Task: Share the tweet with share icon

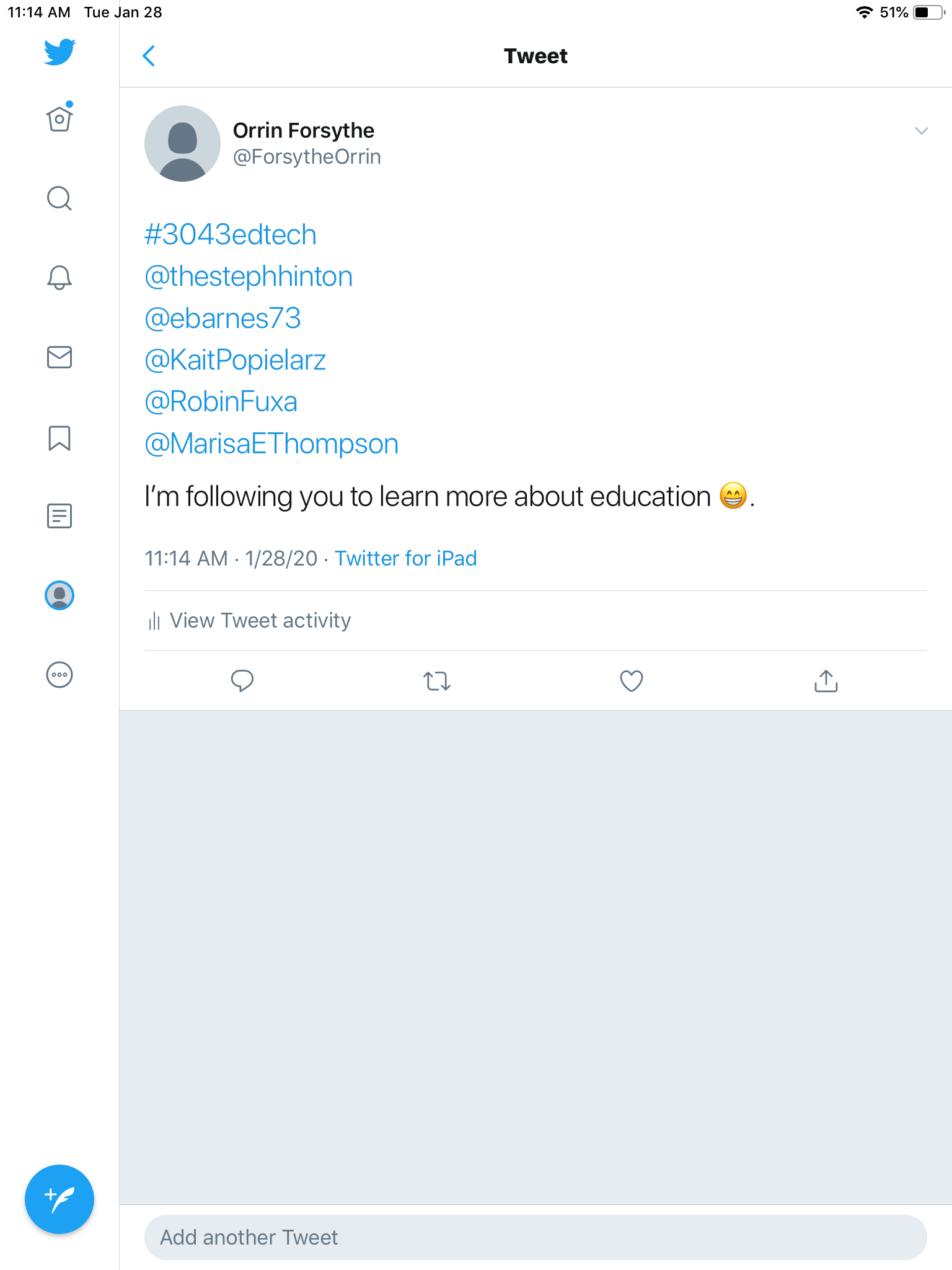Action: (x=826, y=681)
